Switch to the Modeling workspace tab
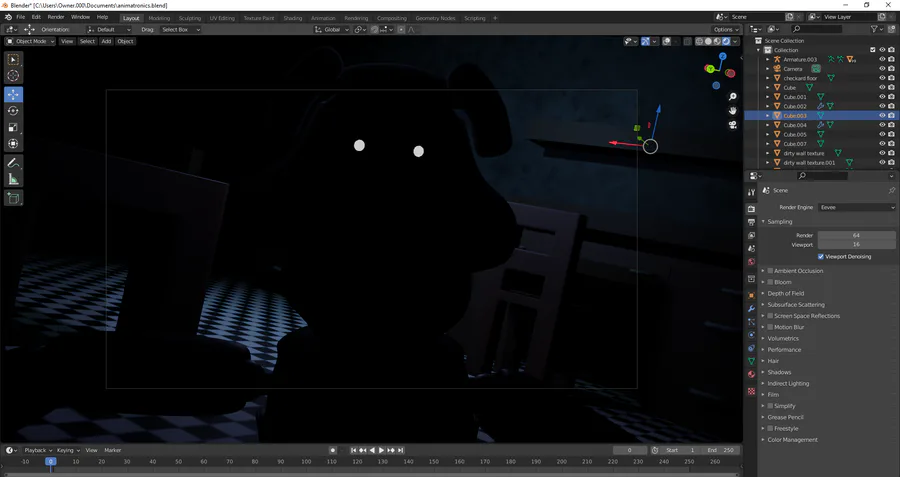This screenshot has height=477, width=900. 159,18
